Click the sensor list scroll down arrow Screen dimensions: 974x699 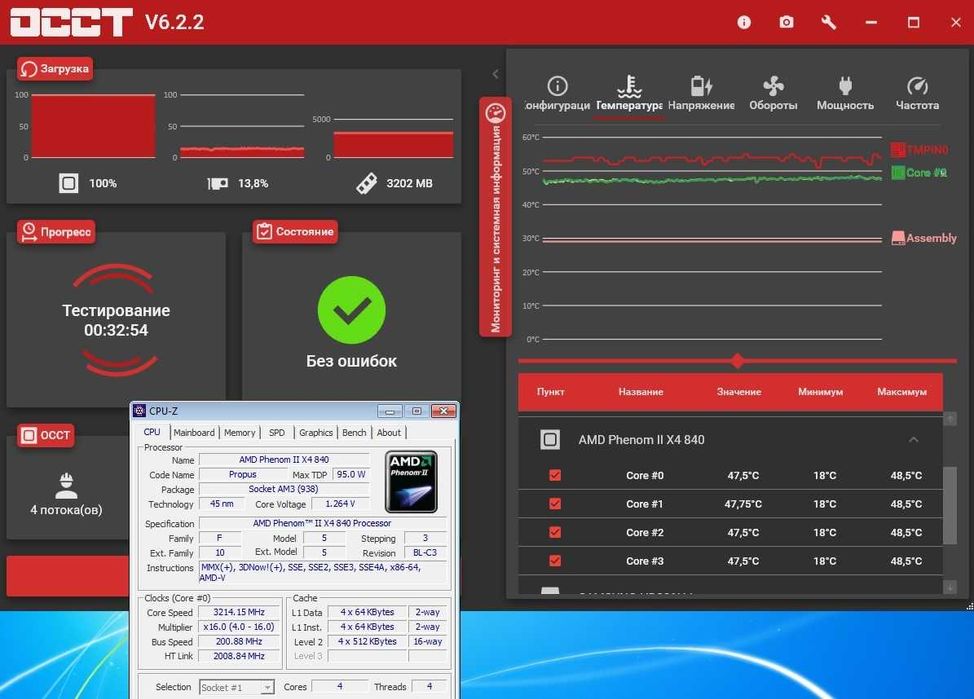click(950, 587)
